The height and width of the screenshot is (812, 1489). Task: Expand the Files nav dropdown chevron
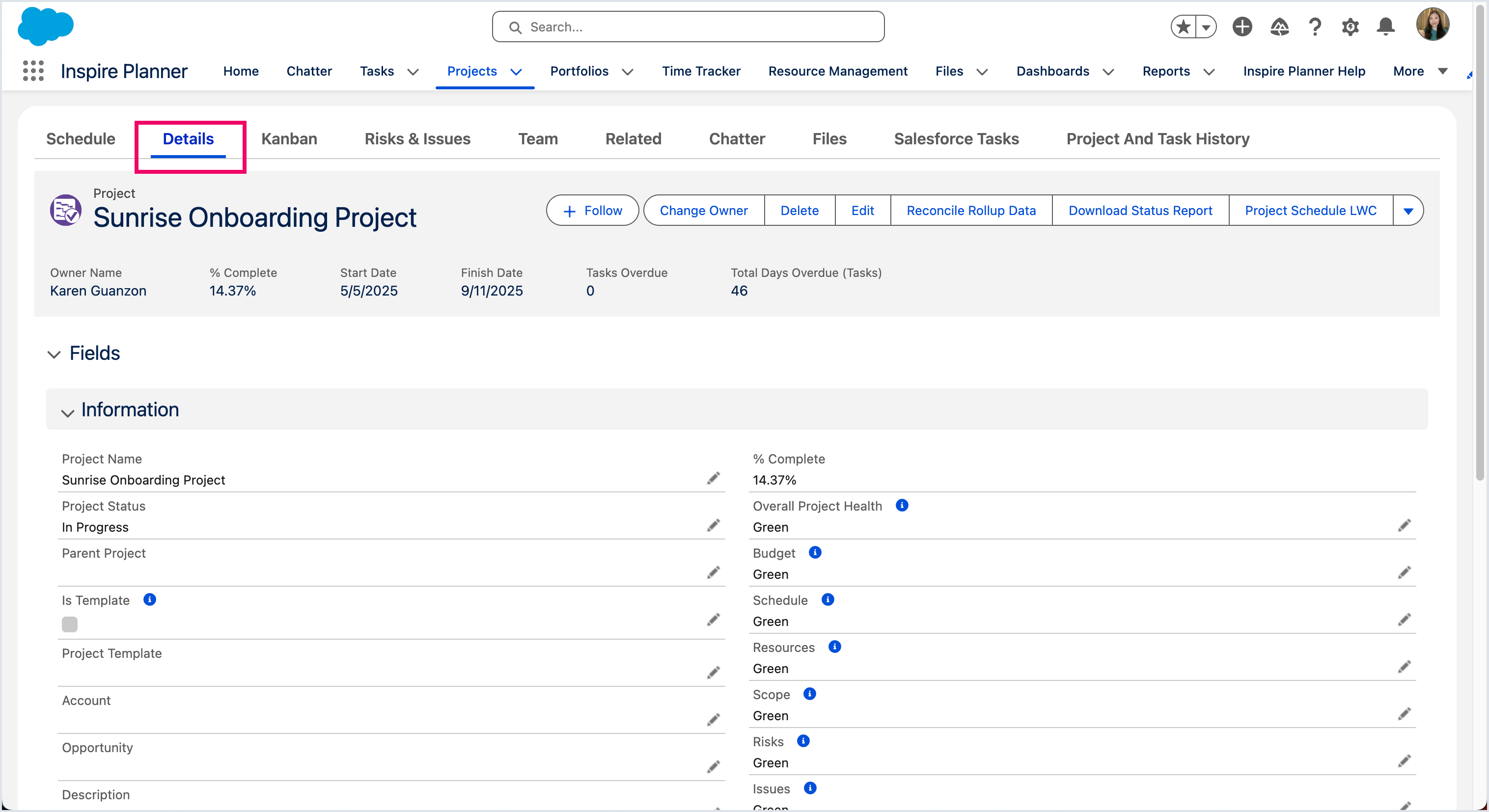[982, 72]
